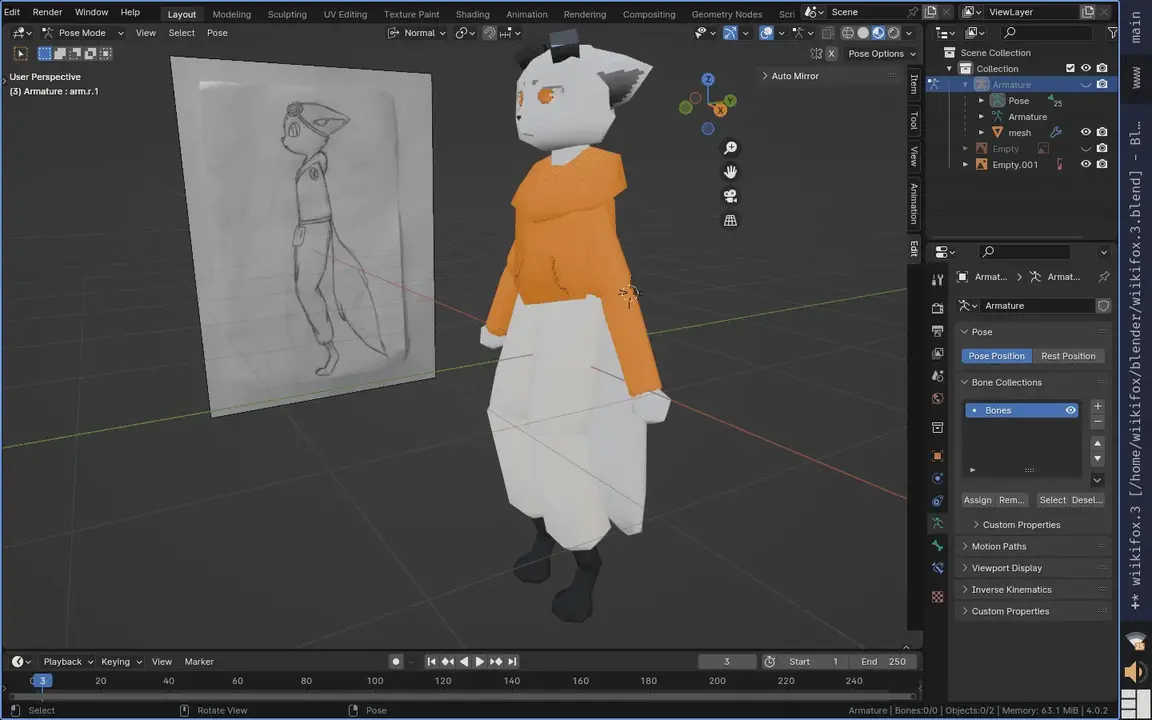
Task: Open the Output properties printer icon
Action: pos(937,331)
